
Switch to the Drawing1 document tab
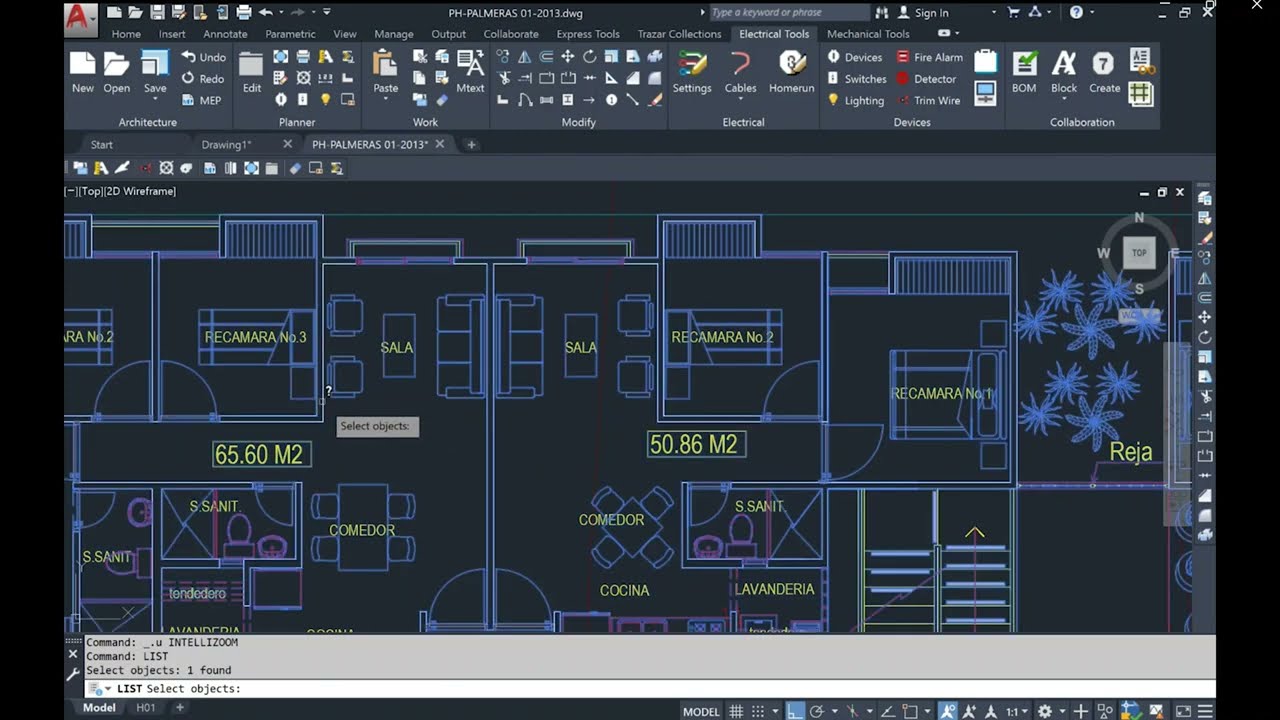tap(226, 144)
